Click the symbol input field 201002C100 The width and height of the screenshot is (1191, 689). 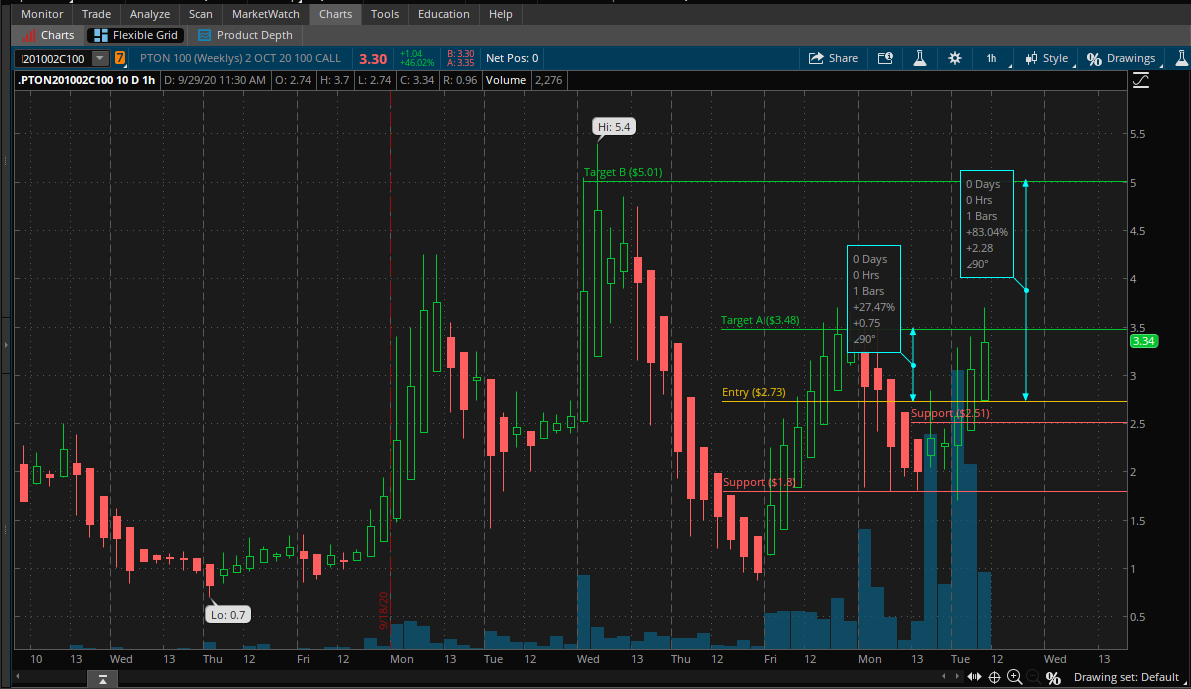tap(55, 58)
